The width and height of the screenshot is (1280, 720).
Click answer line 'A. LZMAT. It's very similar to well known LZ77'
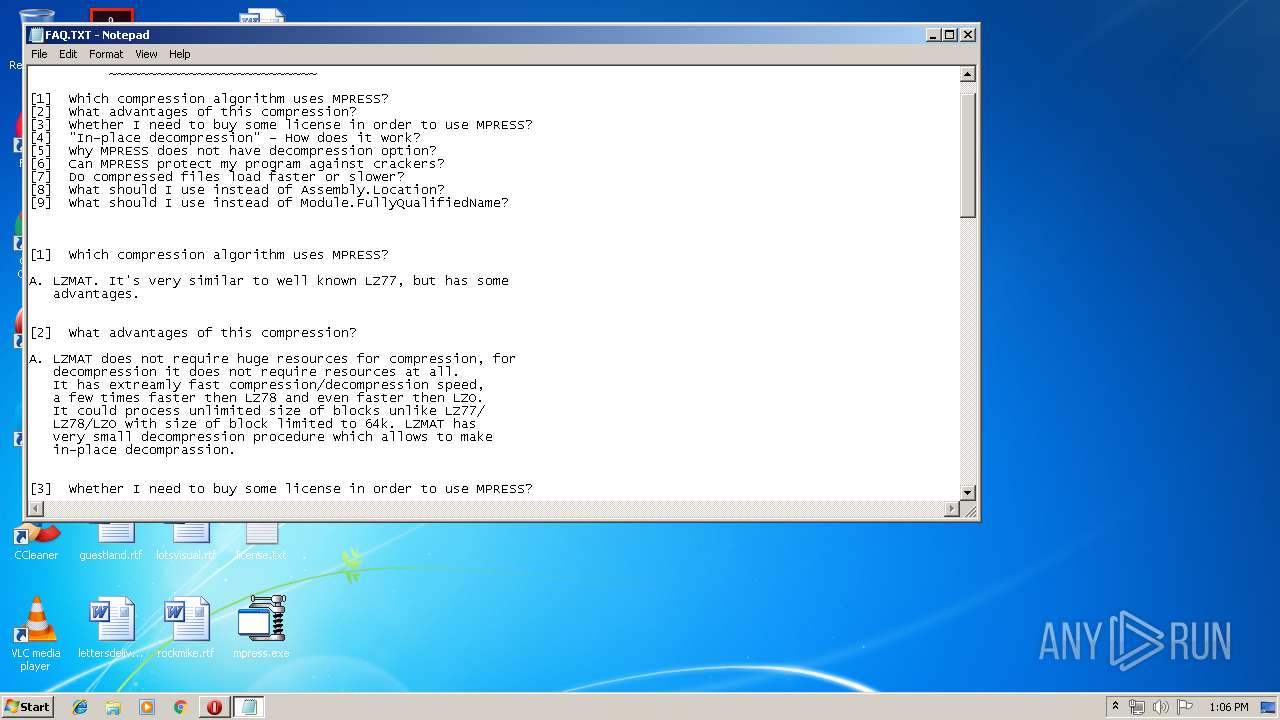pyautogui.click(x=269, y=281)
